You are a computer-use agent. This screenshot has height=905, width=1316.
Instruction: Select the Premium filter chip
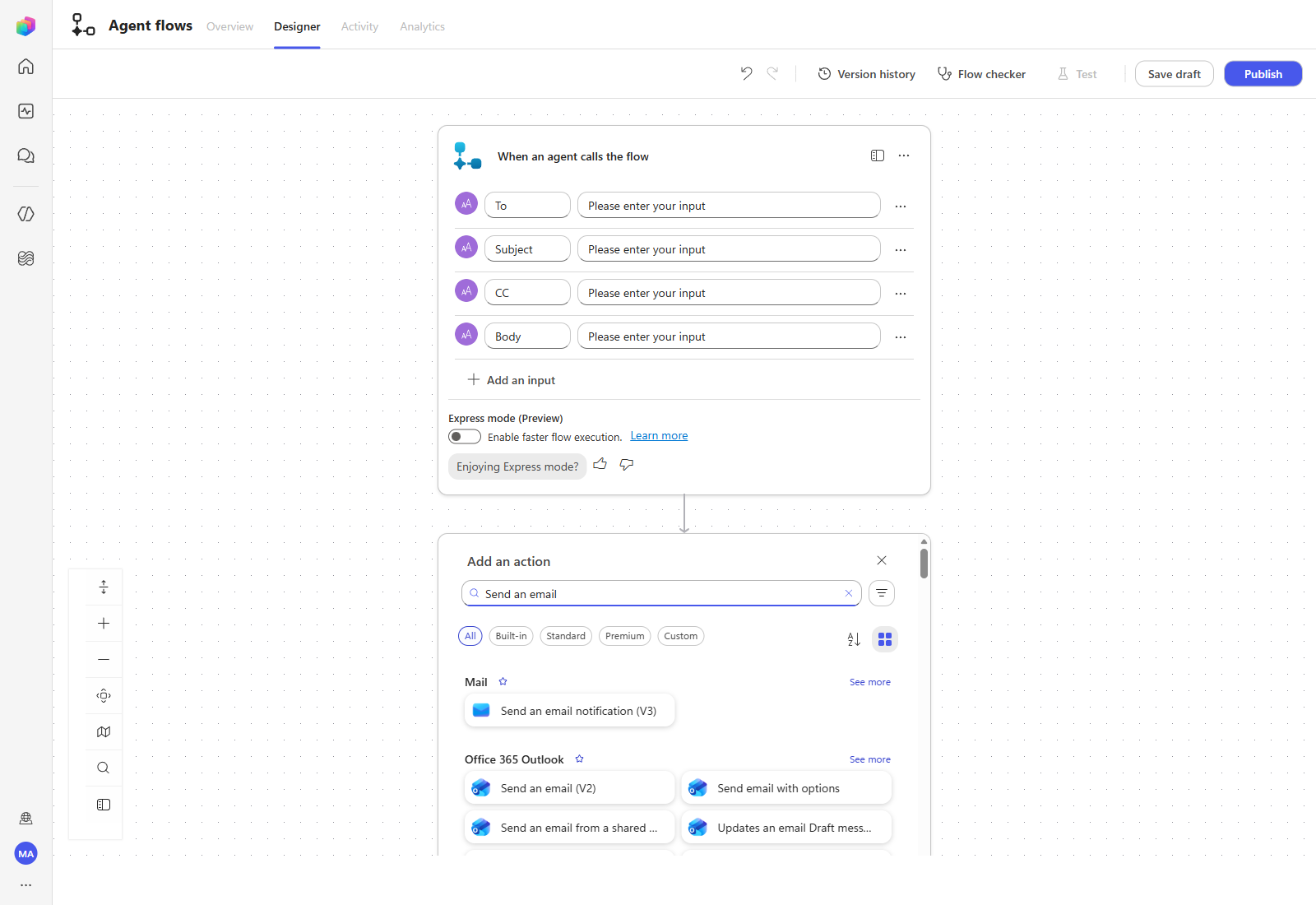coord(625,636)
